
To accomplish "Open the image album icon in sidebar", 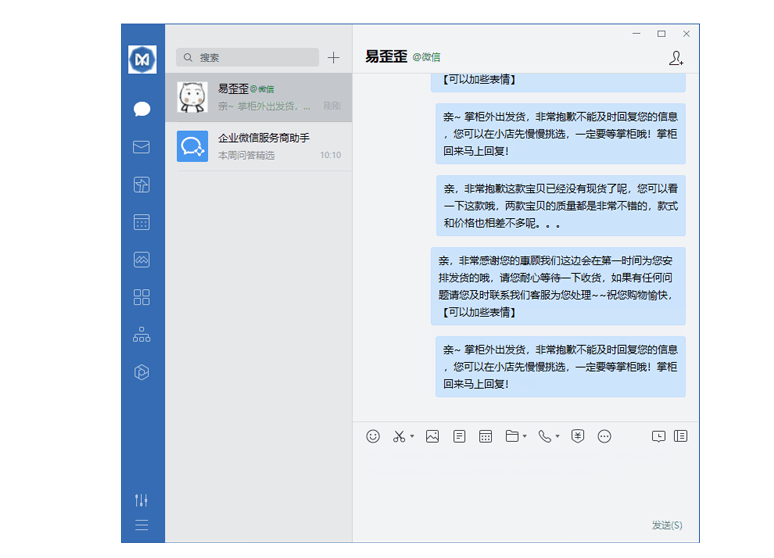I will click(x=142, y=260).
